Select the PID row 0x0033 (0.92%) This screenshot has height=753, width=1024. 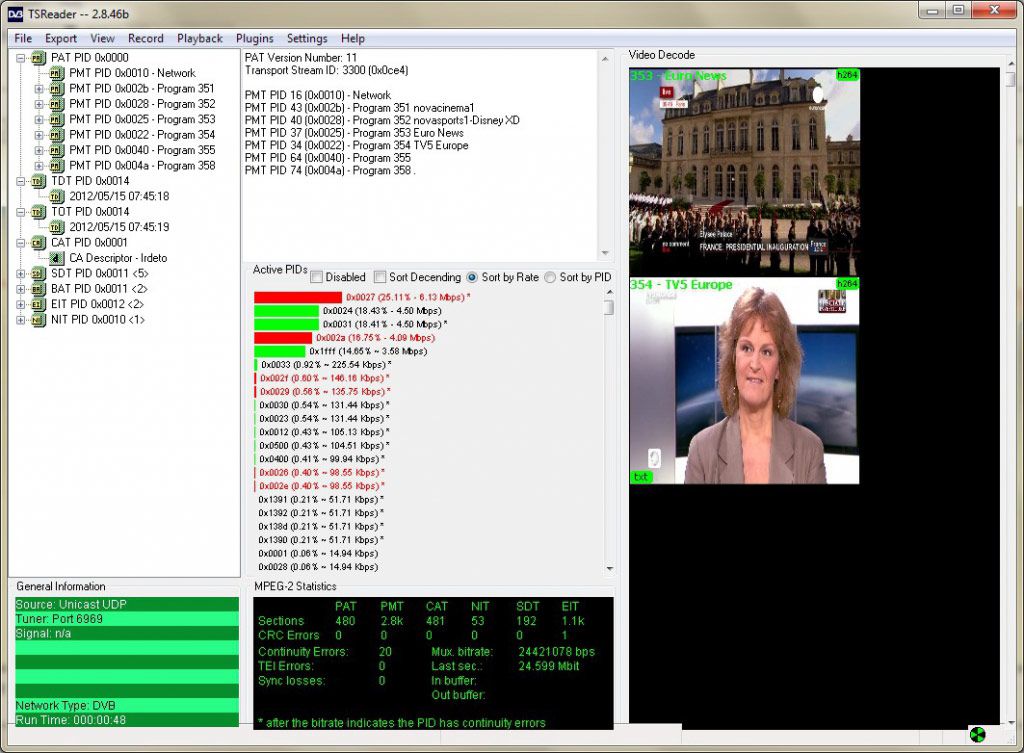click(323, 365)
